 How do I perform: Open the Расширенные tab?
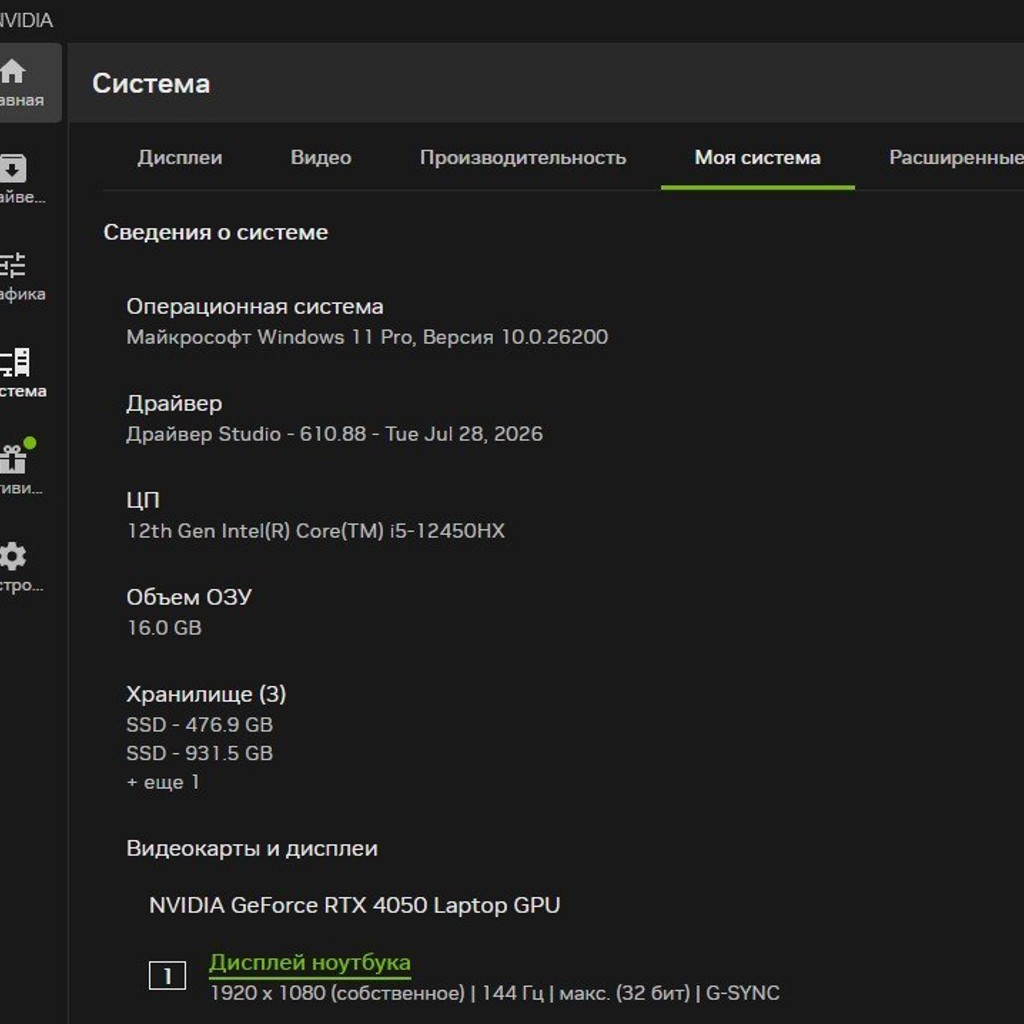956,157
